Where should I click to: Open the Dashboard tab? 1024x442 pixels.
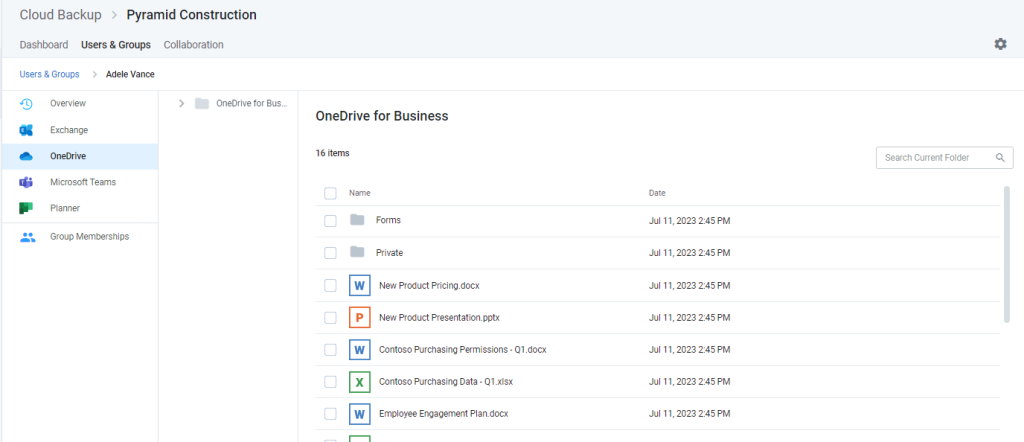tap(44, 44)
